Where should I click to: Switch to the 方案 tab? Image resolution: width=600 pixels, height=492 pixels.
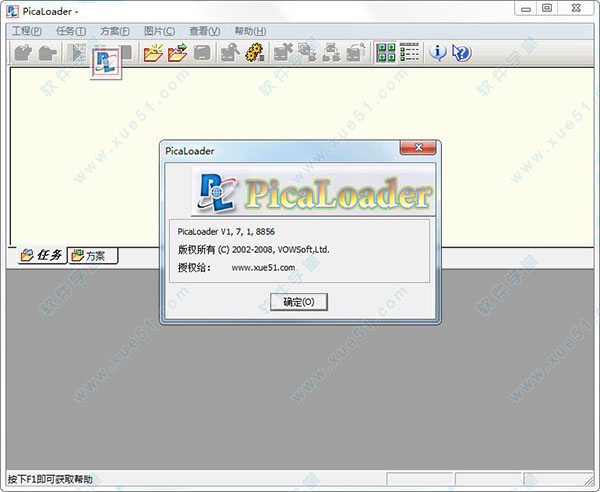pos(93,256)
